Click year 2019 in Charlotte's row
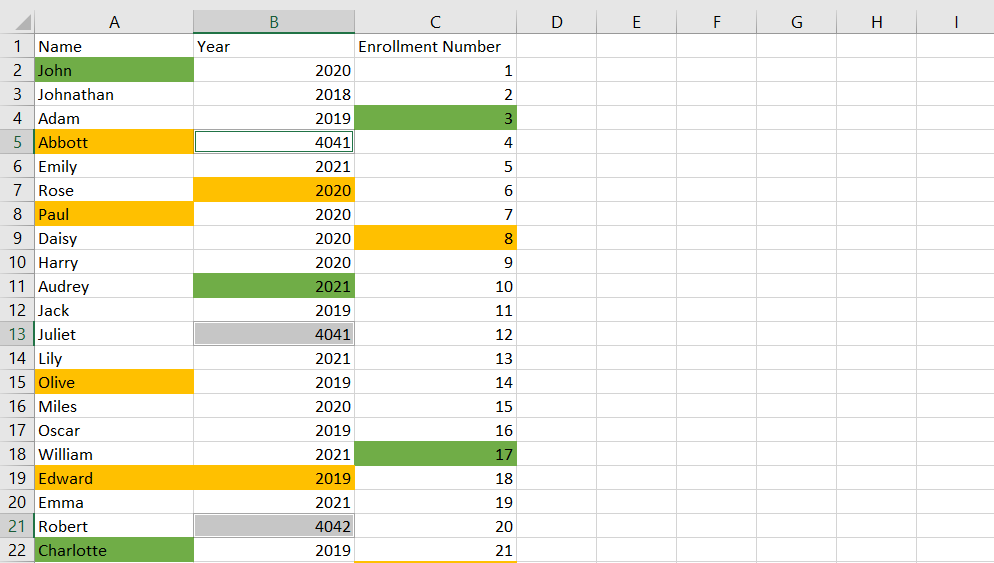This screenshot has height=563, width=994. pos(274,550)
